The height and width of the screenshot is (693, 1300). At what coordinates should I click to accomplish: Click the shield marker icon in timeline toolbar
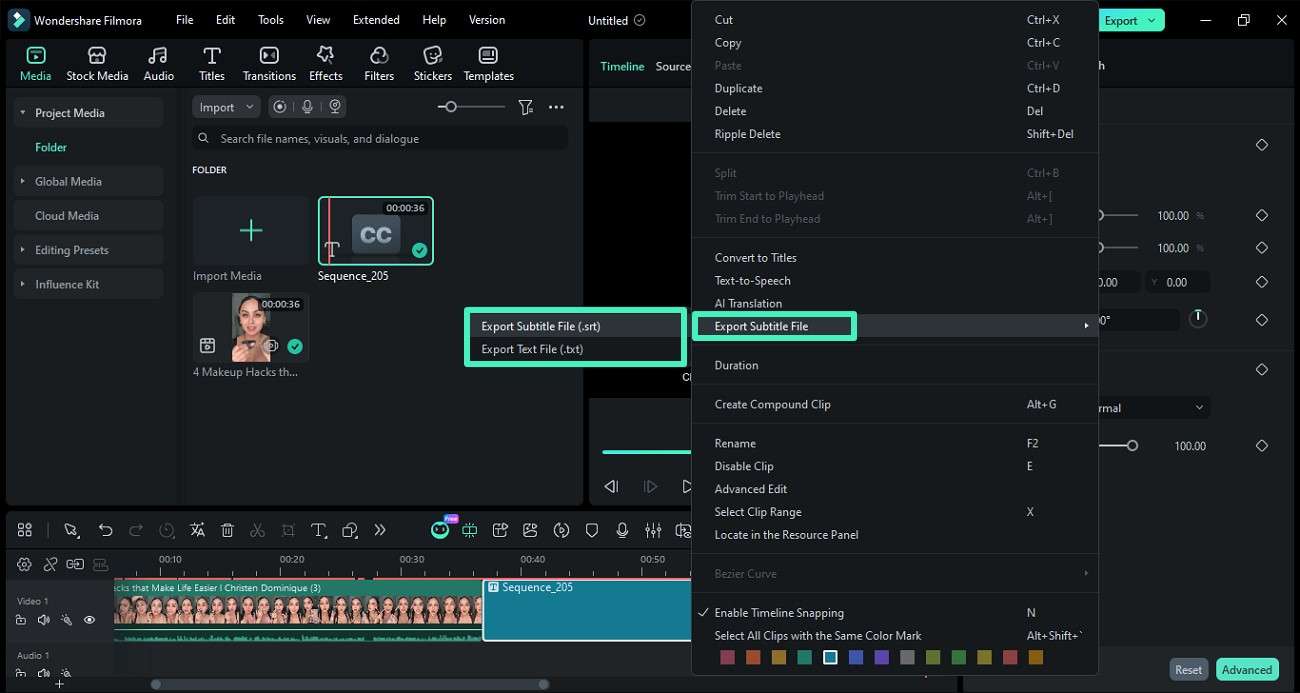(592, 530)
